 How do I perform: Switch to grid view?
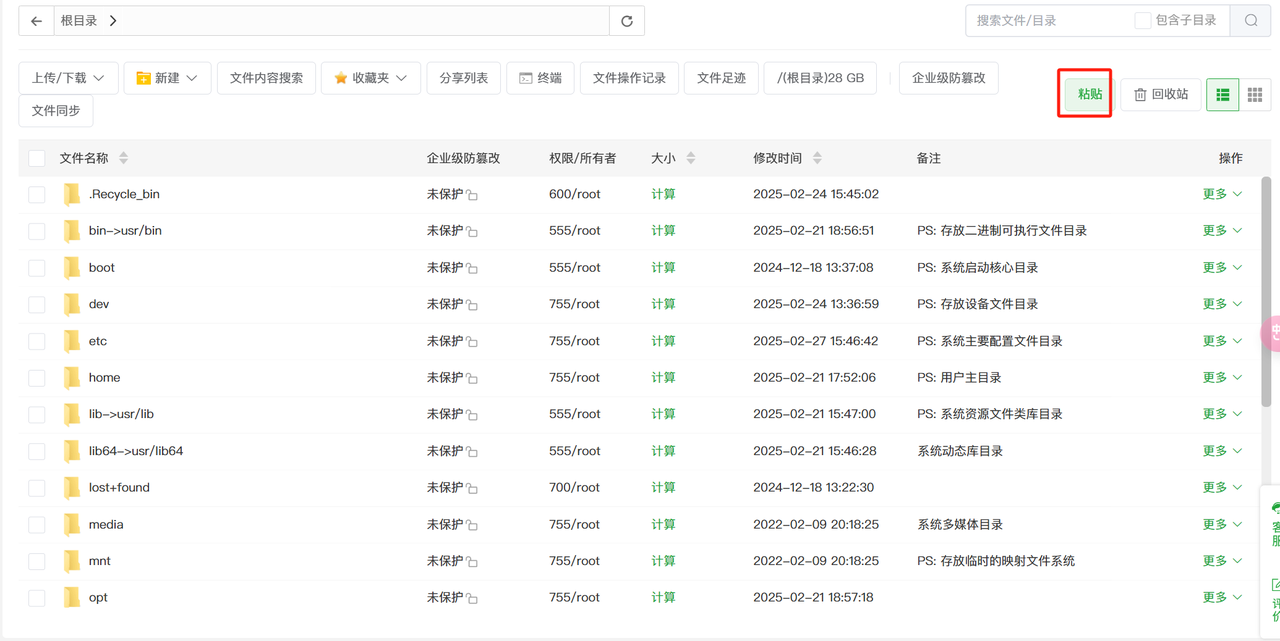[1255, 95]
